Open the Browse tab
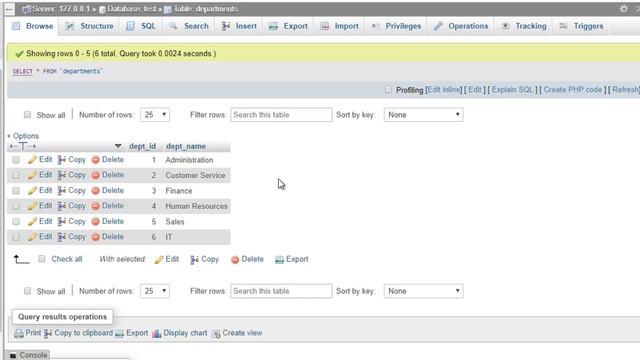This screenshot has height=360, width=640. click(33, 26)
